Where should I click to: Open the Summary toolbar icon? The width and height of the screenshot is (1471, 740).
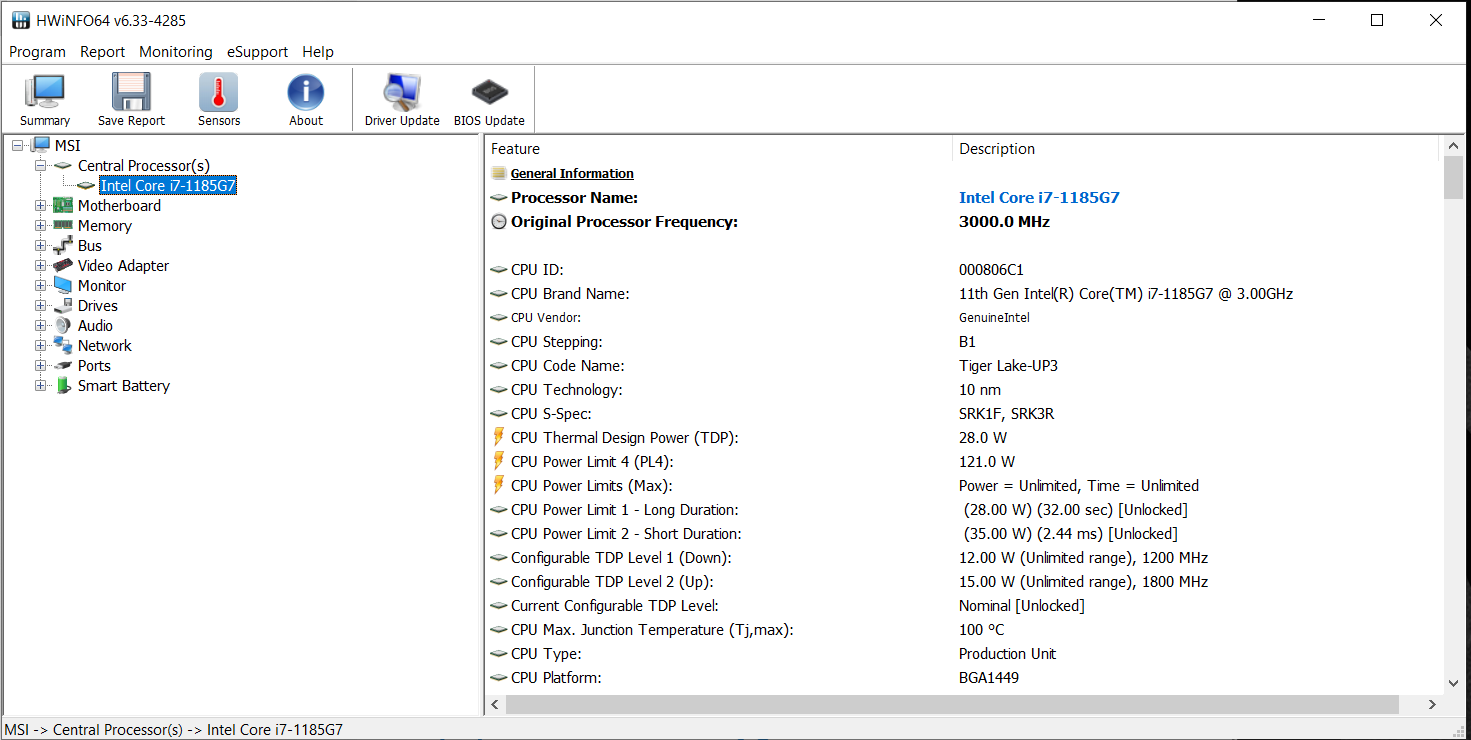click(x=45, y=93)
